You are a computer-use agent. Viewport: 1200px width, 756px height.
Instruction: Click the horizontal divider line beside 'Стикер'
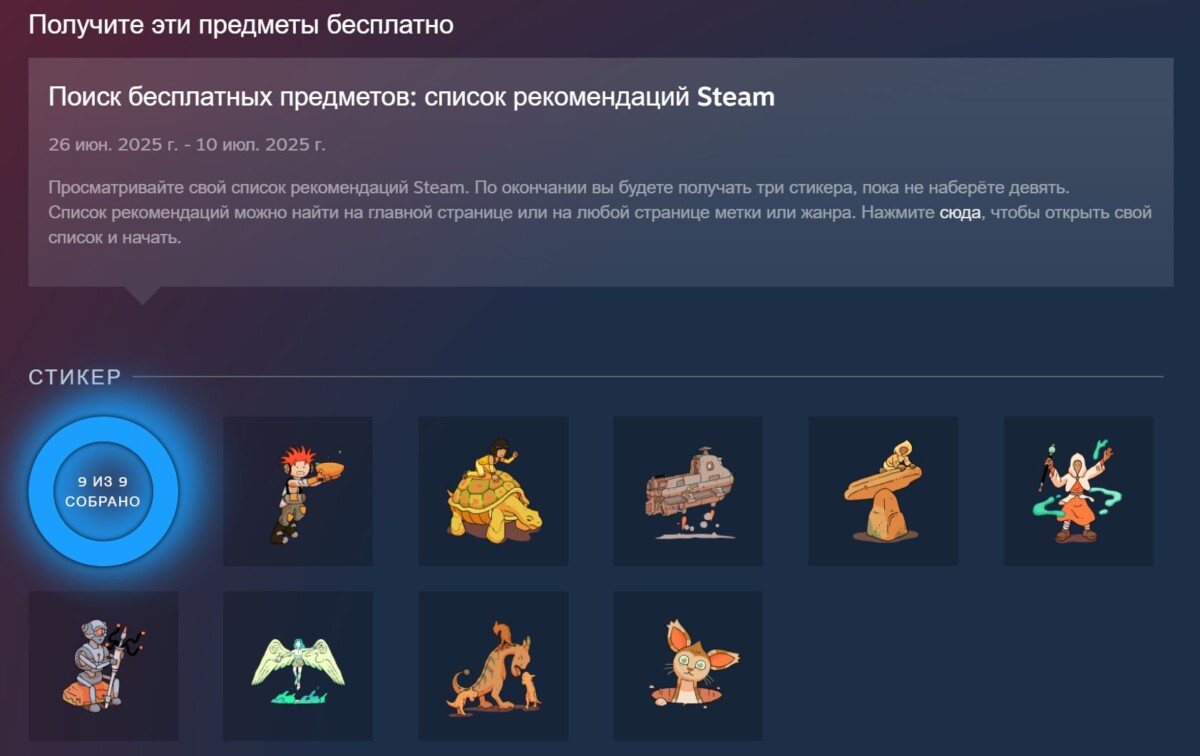pyautogui.click(x=648, y=377)
